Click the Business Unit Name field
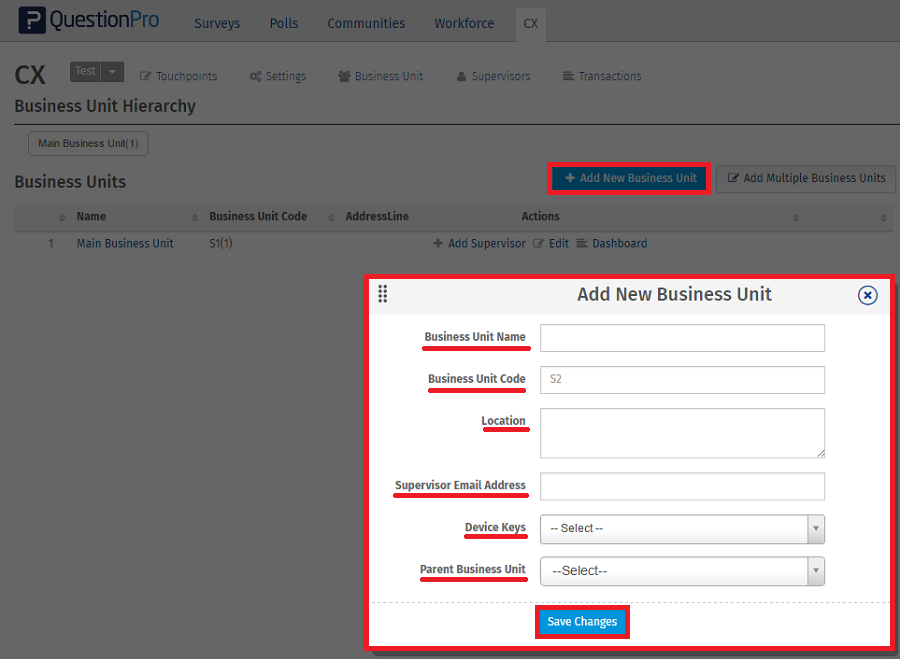The width and height of the screenshot is (900, 659). tap(682, 338)
